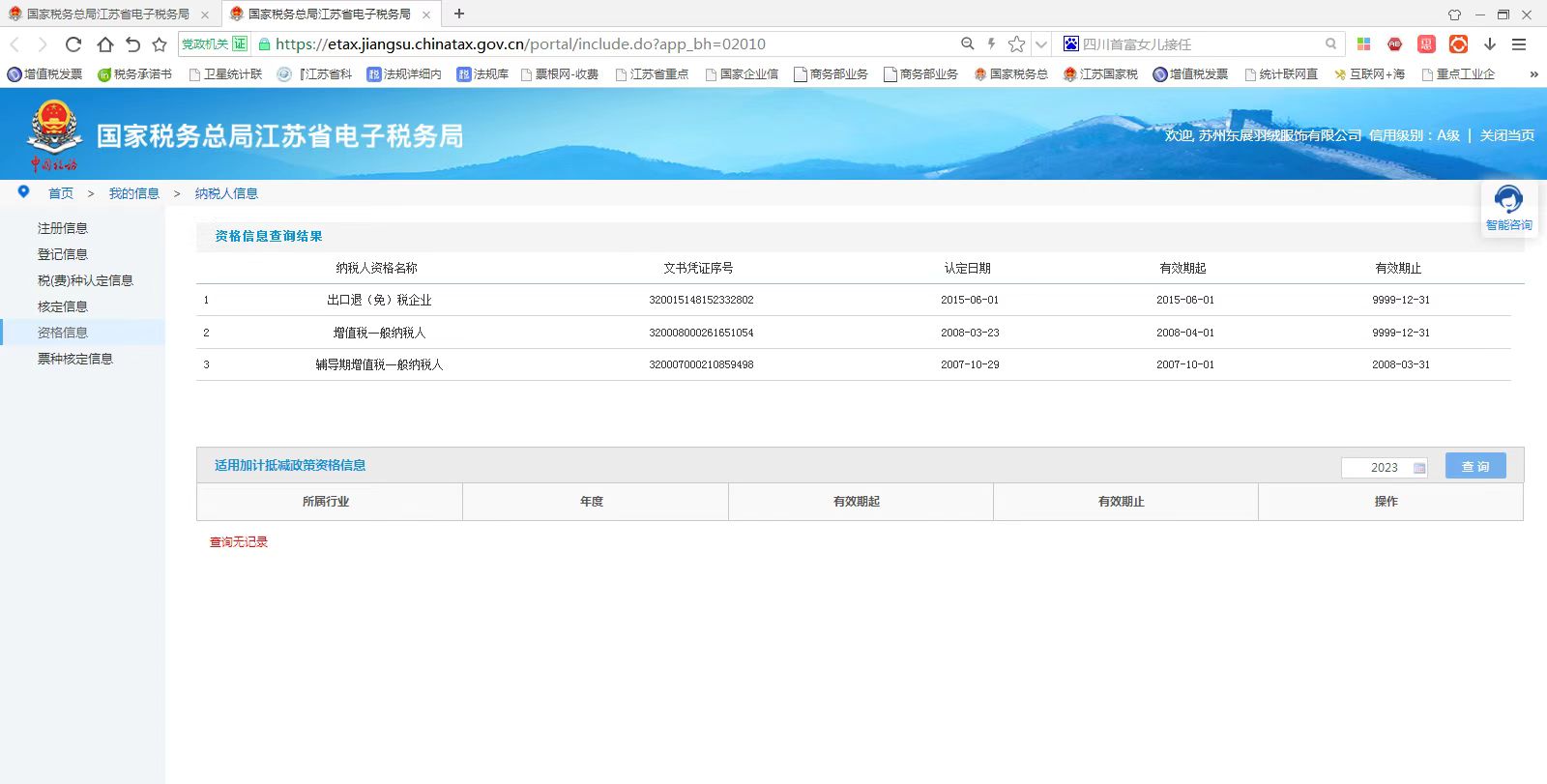Expand the bookmarks bar overflow chevron

point(1532,74)
